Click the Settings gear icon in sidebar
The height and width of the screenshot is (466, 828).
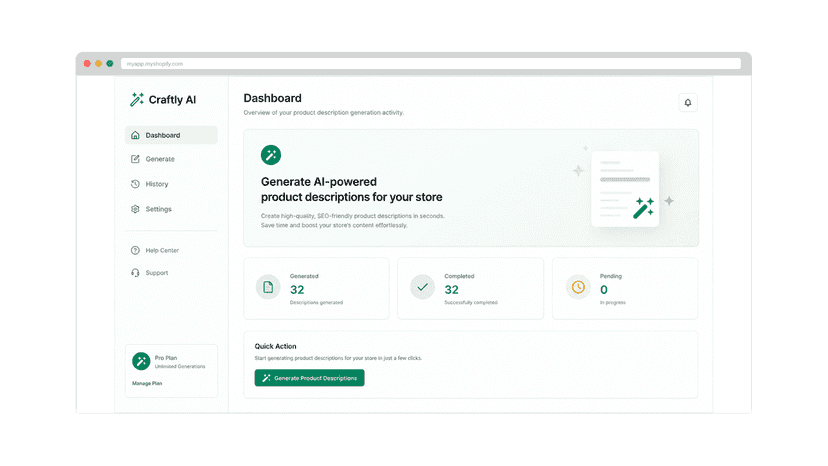(135, 209)
